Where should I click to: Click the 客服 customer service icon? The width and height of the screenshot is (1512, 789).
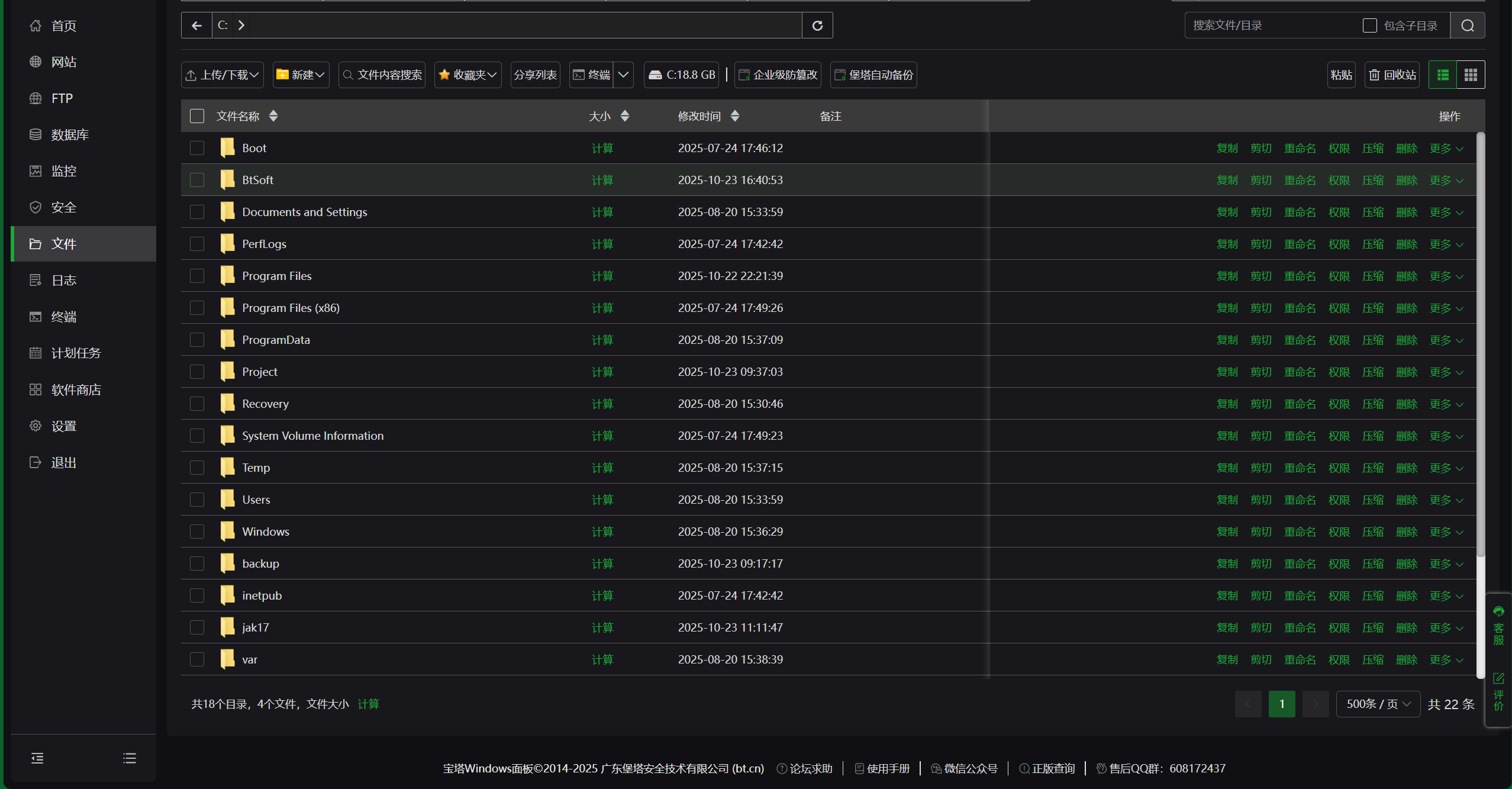[1498, 626]
